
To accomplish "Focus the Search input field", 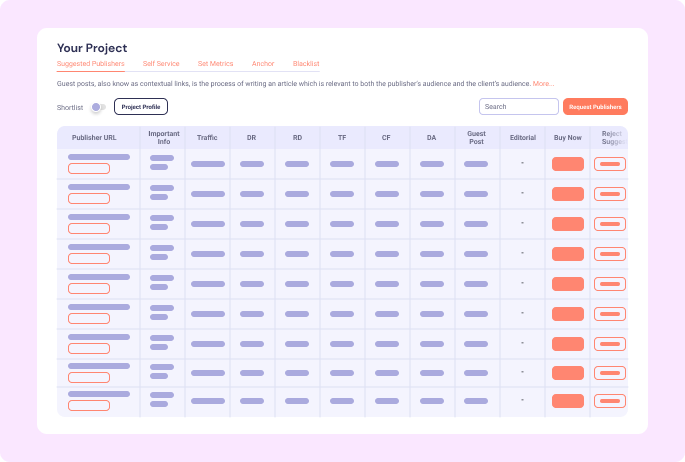I will tap(518, 107).
